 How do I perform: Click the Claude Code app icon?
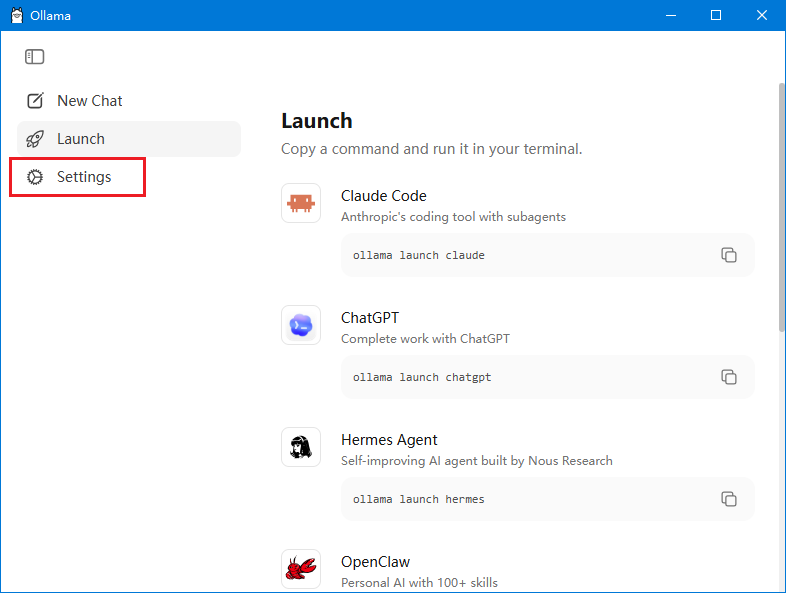tap(301, 203)
